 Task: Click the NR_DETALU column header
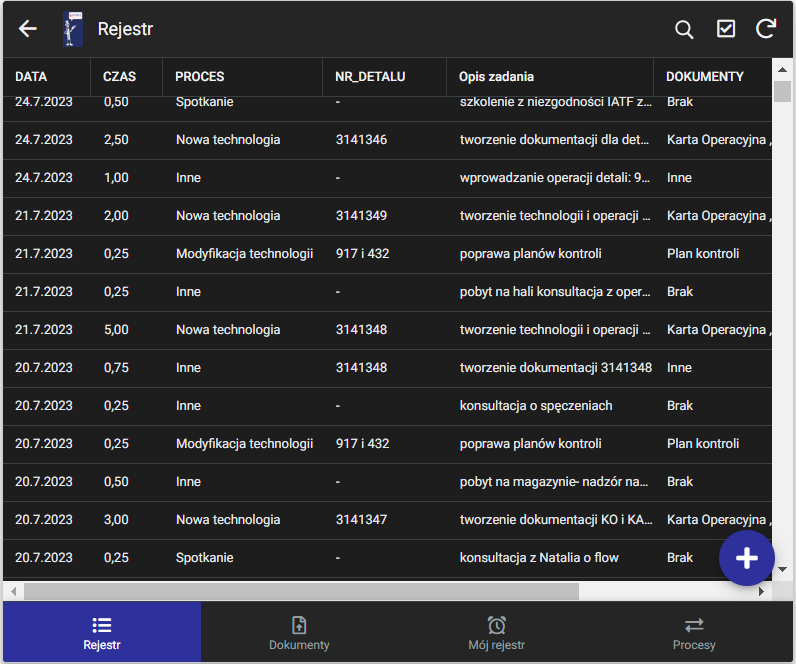click(370, 77)
